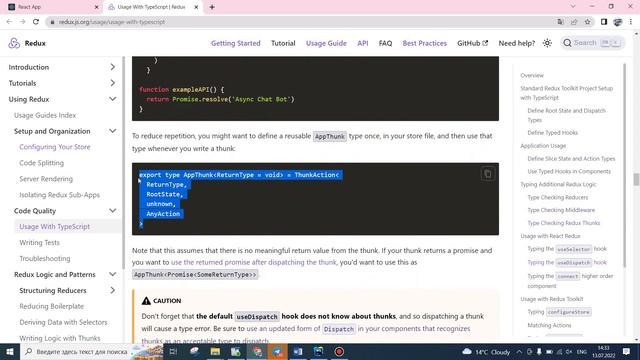The height and width of the screenshot is (360, 640).
Task: Open Microsoft Word from the taskbar
Action: click(x=298, y=352)
